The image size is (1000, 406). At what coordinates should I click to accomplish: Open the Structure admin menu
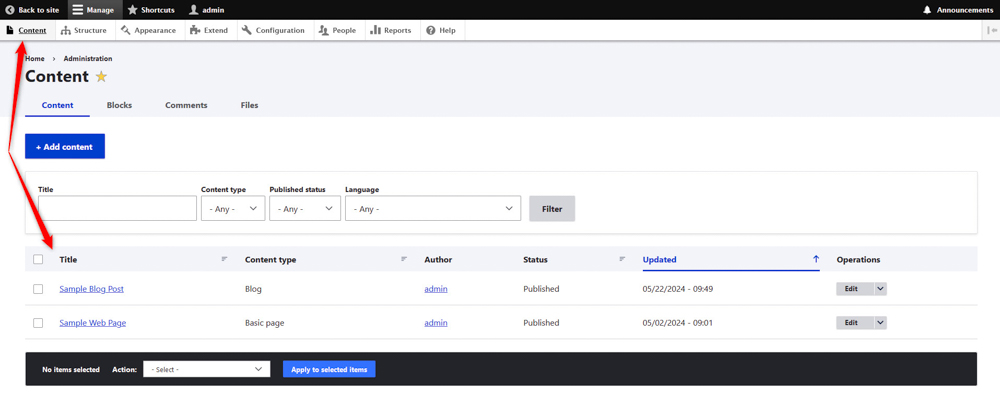pos(84,30)
